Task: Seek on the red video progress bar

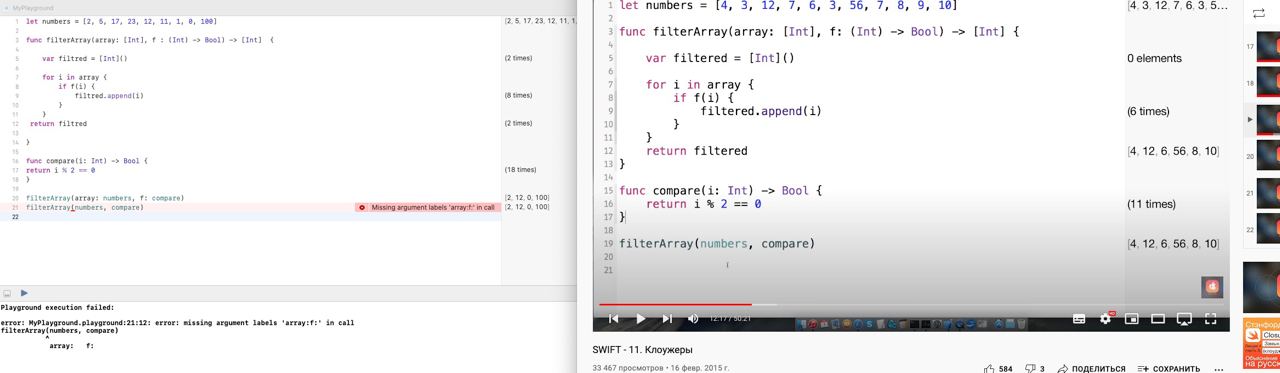Action: 675,304
